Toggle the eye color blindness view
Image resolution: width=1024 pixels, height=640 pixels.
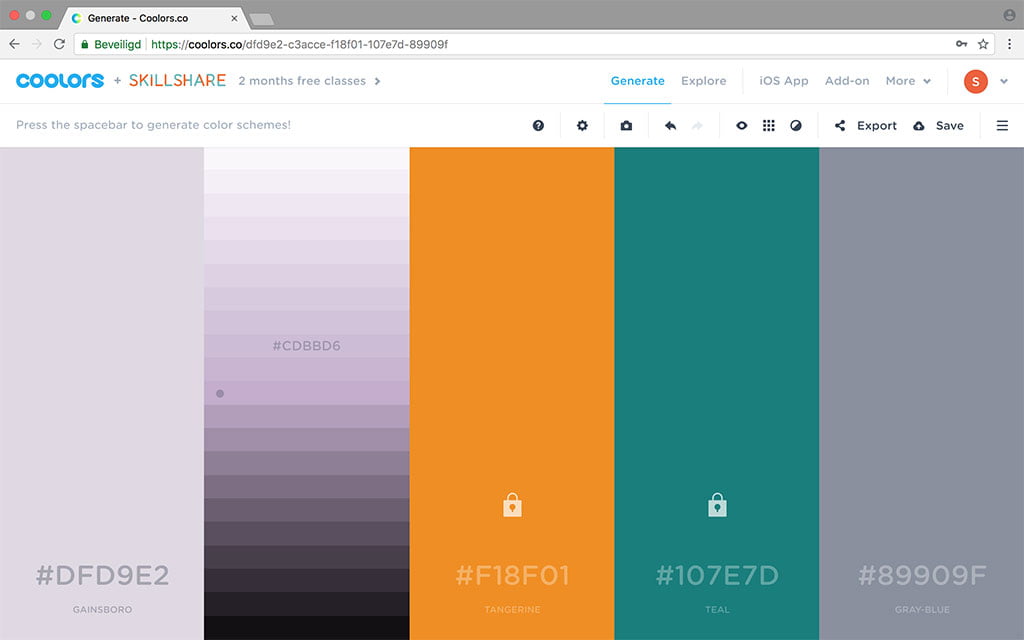[741, 126]
